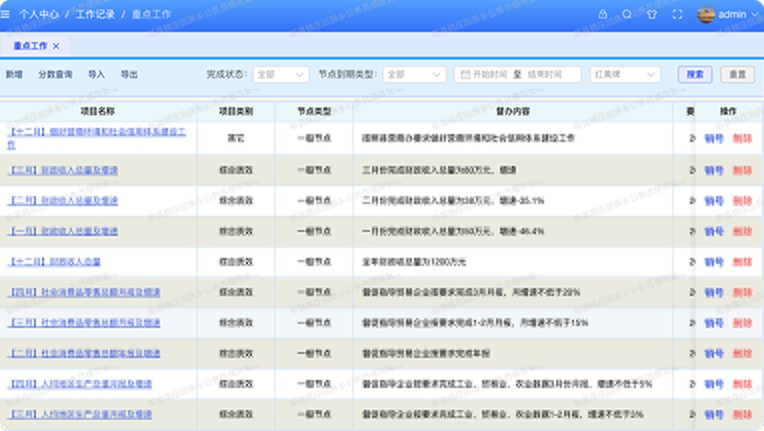Click 删除 for 【三月】社会消费品零售总额
764x431 pixels.
tap(743, 323)
